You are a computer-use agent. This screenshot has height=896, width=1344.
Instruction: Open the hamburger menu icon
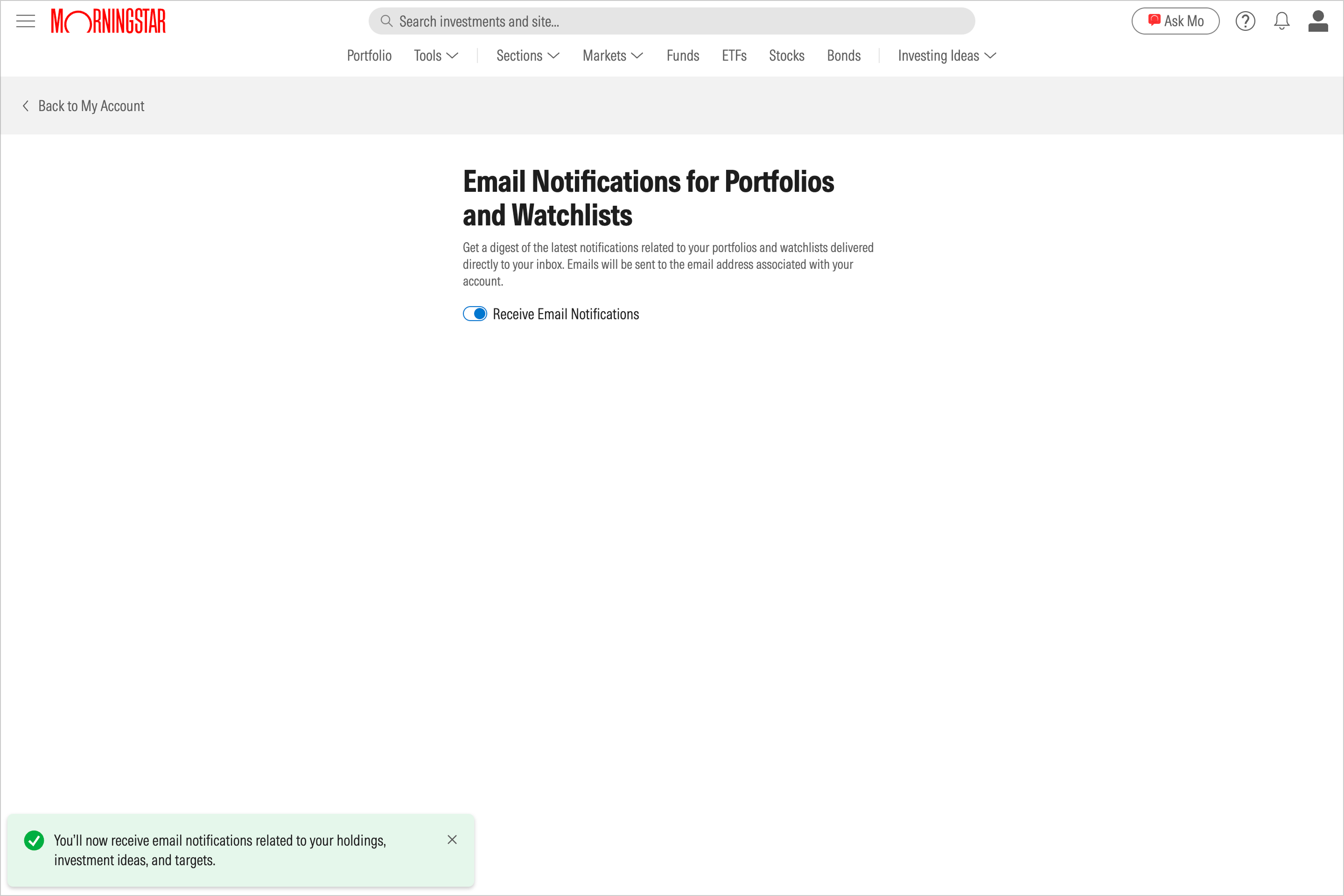click(x=26, y=21)
